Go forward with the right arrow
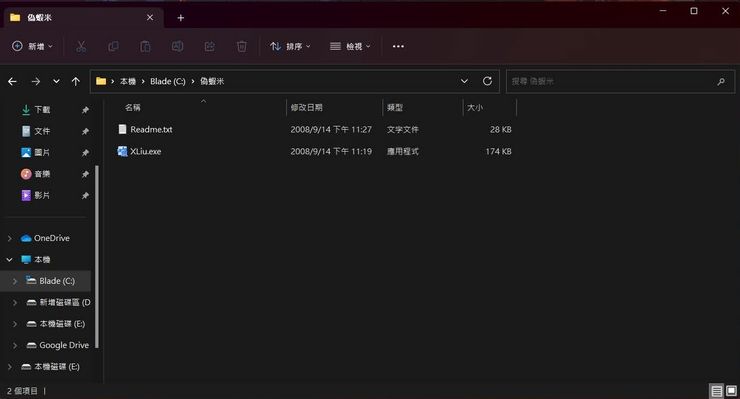This screenshot has height=399, width=740. pos(35,81)
